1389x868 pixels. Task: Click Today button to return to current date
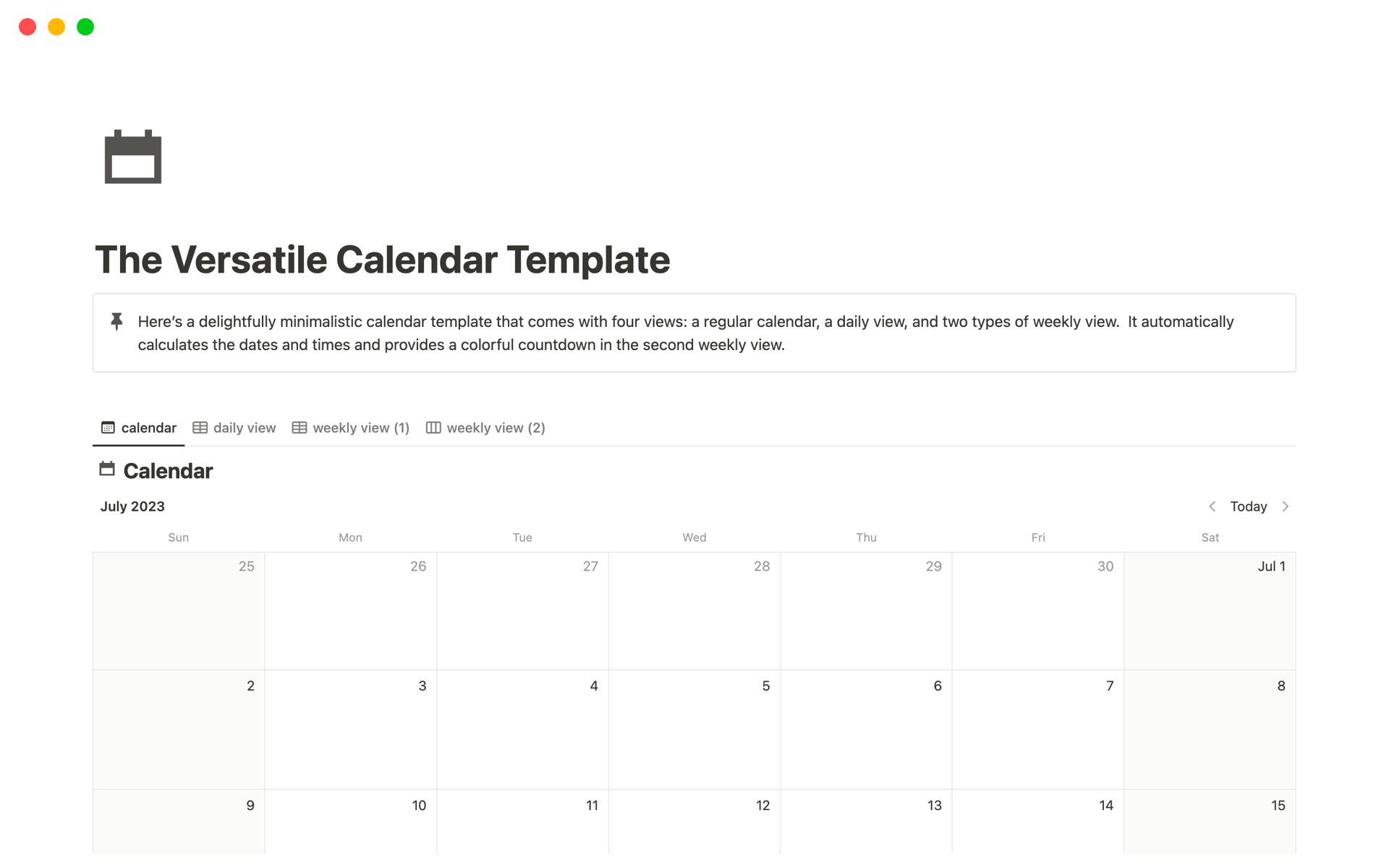1248,506
